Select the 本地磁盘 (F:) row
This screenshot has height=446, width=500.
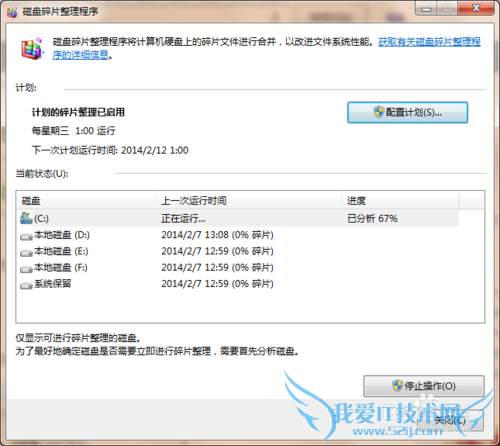[x=239, y=267]
